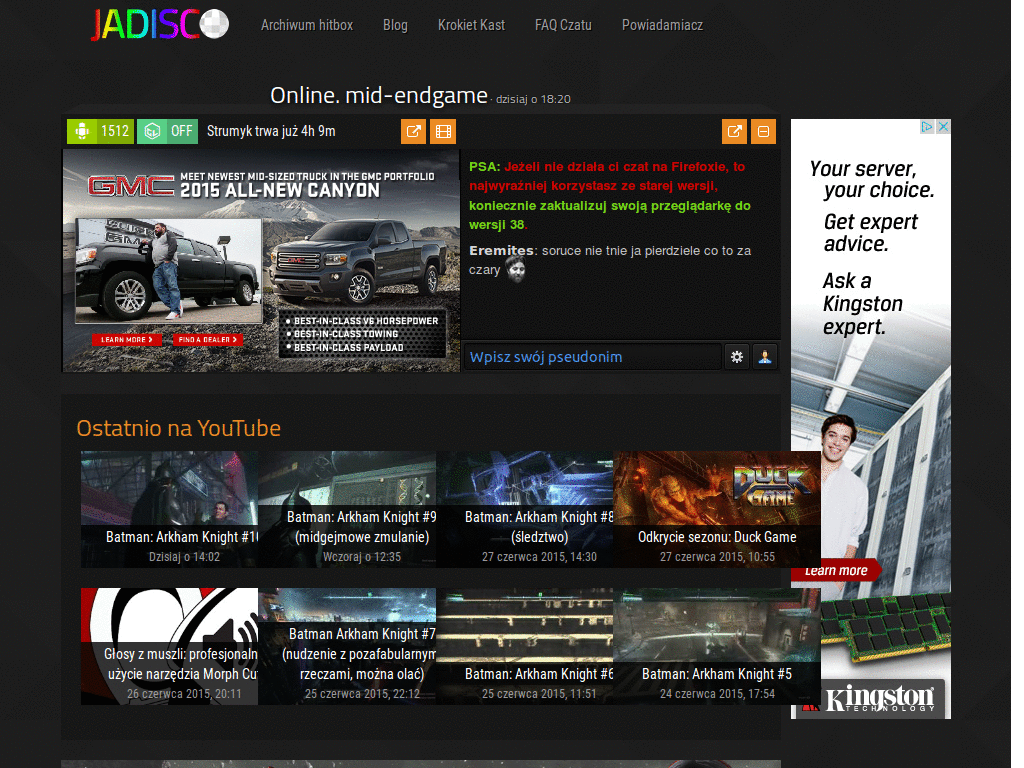Screen dimensions: 1024x768
Task: Open Odkrycie sezonu: Duck Game video
Action: (x=717, y=509)
